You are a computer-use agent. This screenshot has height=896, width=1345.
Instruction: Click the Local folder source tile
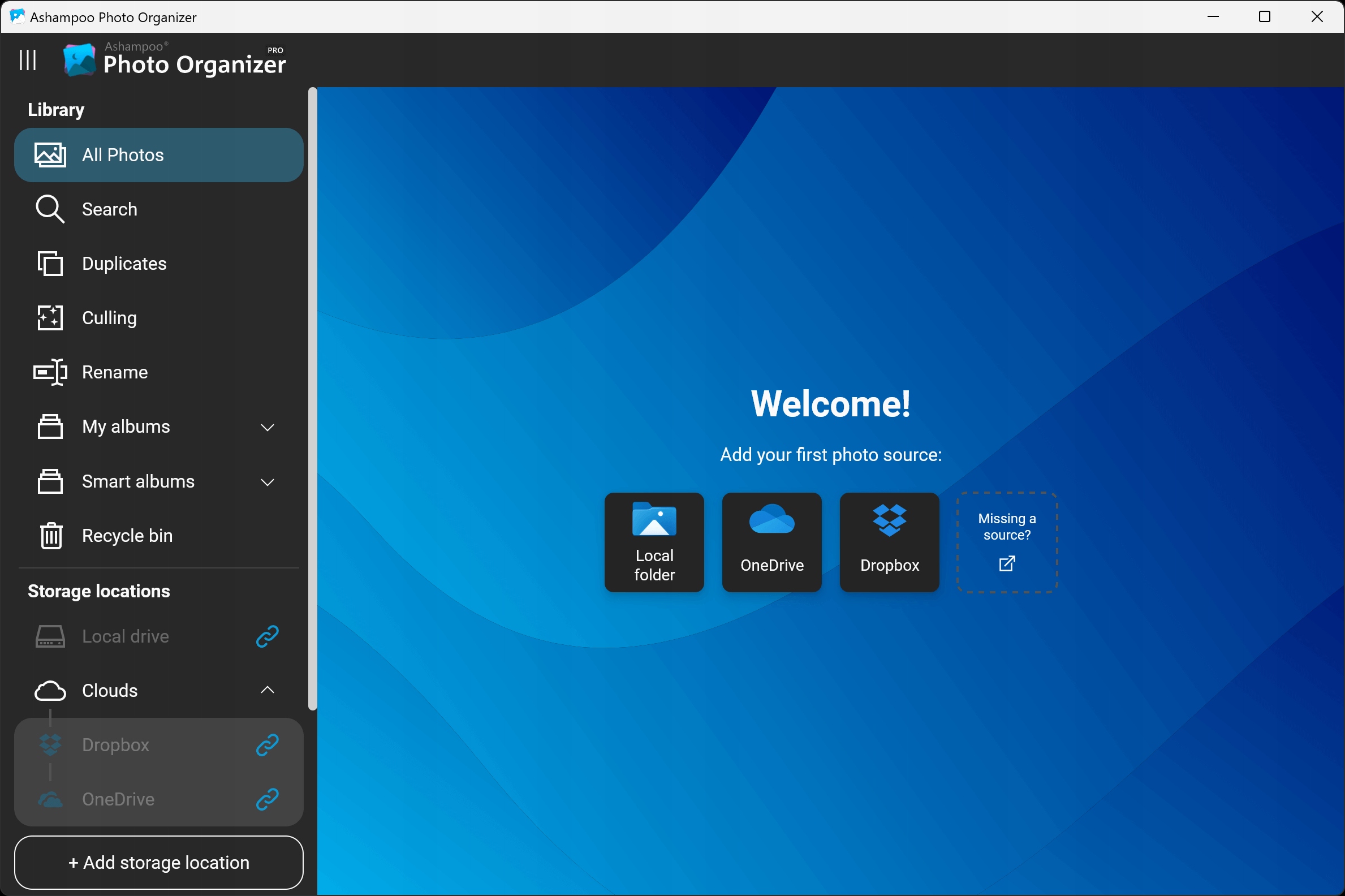pos(654,542)
